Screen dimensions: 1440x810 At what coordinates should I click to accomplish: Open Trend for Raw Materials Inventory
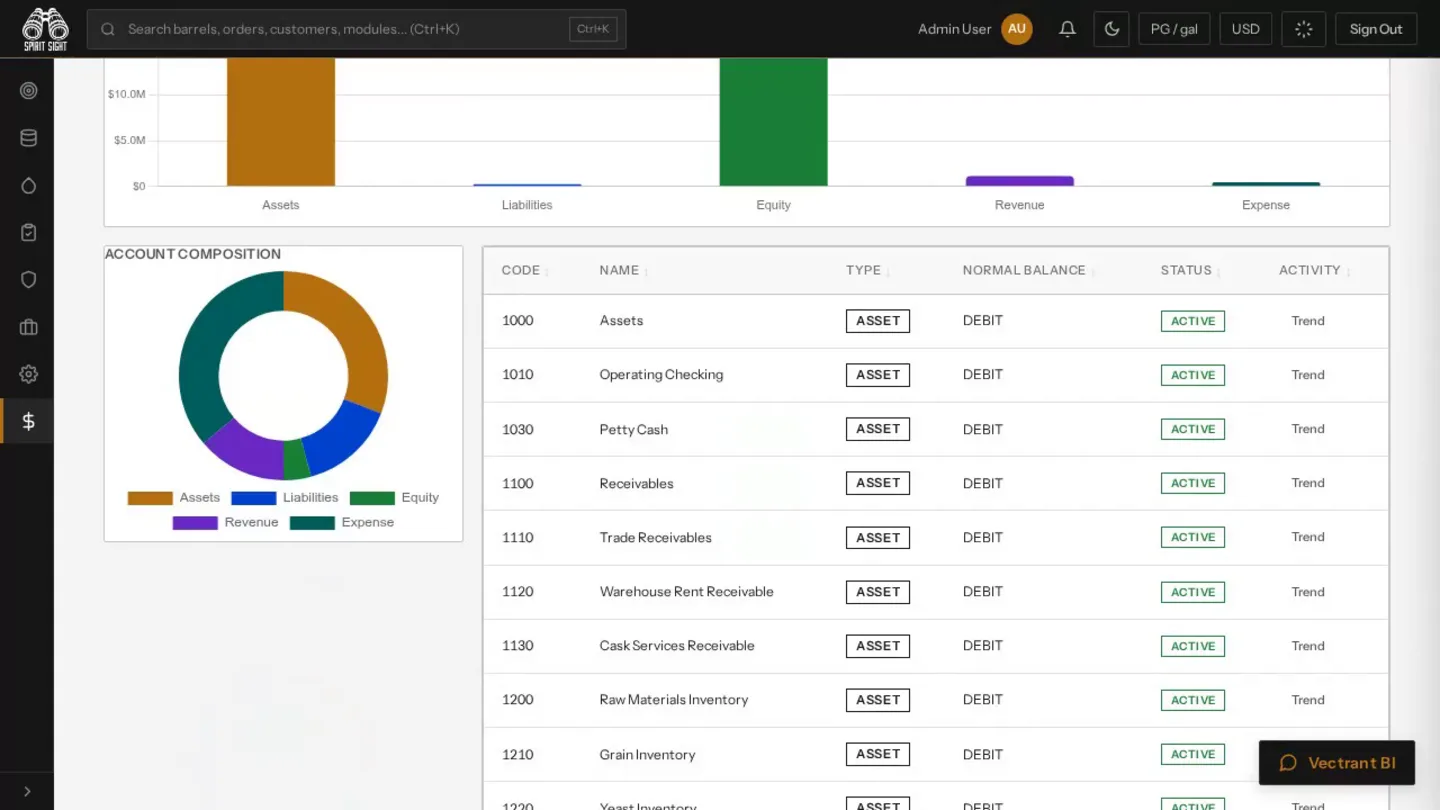click(1308, 700)
